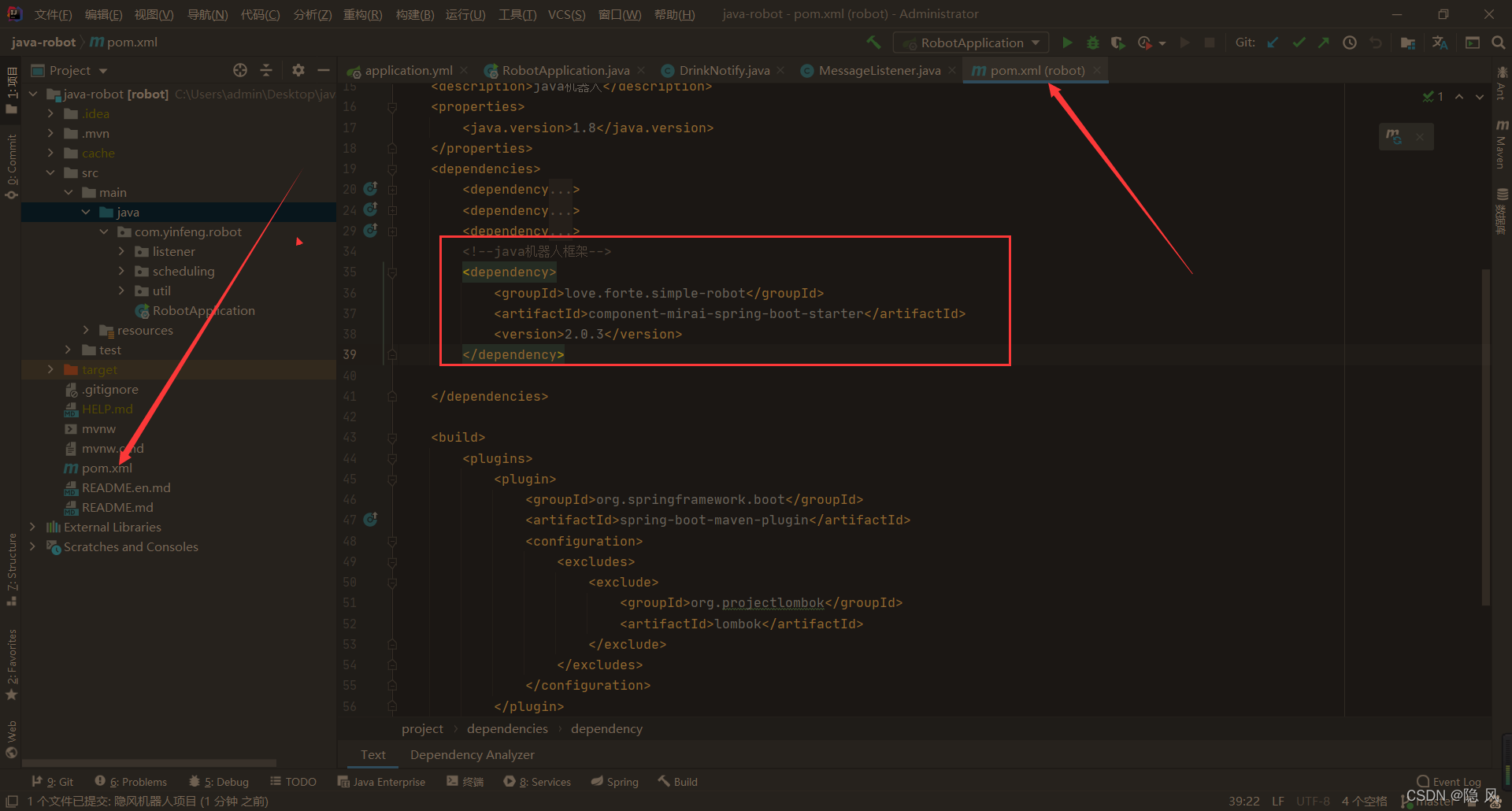Open the VCS(S) menu

tap(566, 14)
